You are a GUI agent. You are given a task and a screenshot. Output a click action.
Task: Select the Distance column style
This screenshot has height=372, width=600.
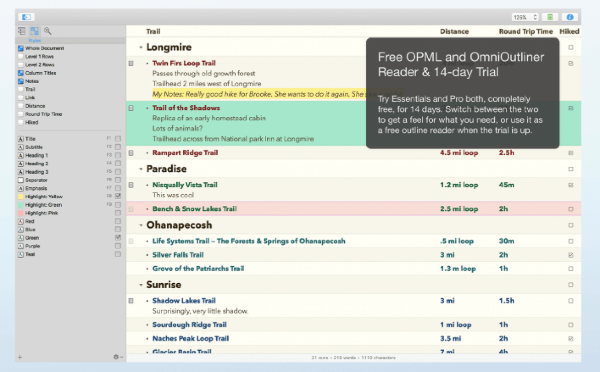pyautogui.click(x=35, y=106)
